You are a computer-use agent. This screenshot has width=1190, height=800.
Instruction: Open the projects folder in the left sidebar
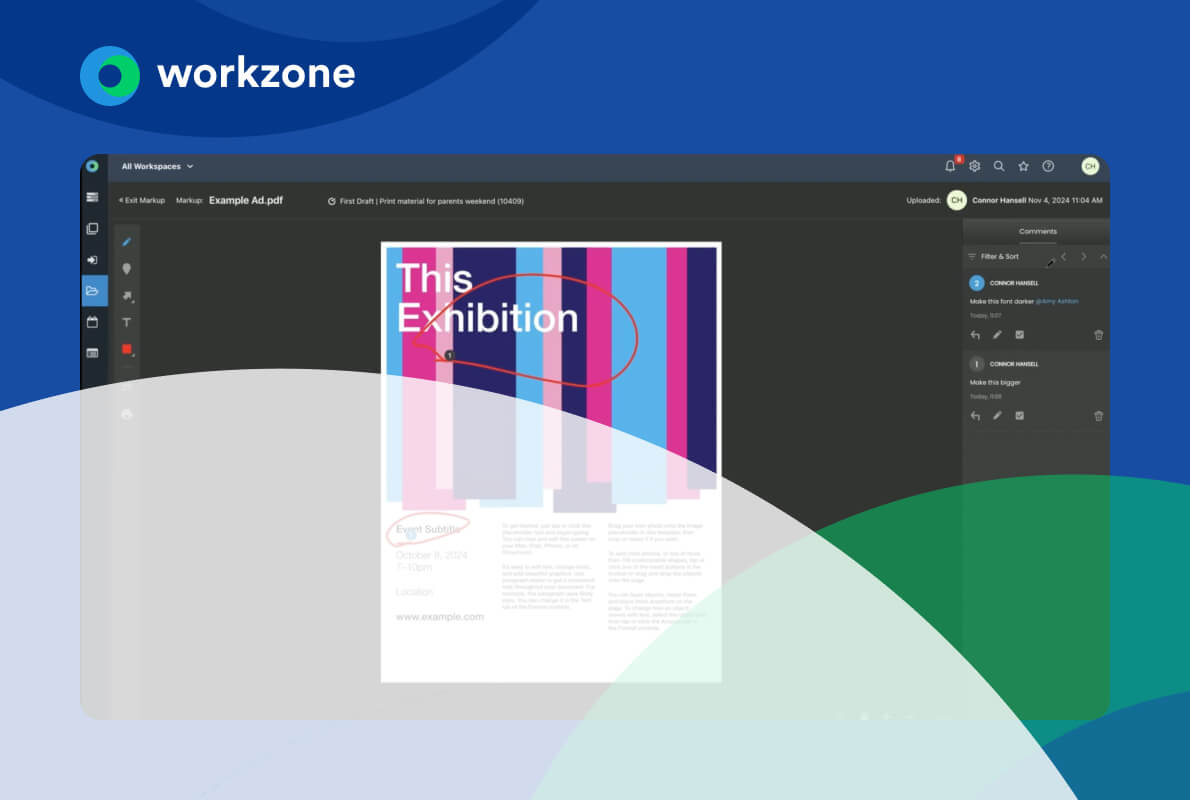tap(93, 291)
